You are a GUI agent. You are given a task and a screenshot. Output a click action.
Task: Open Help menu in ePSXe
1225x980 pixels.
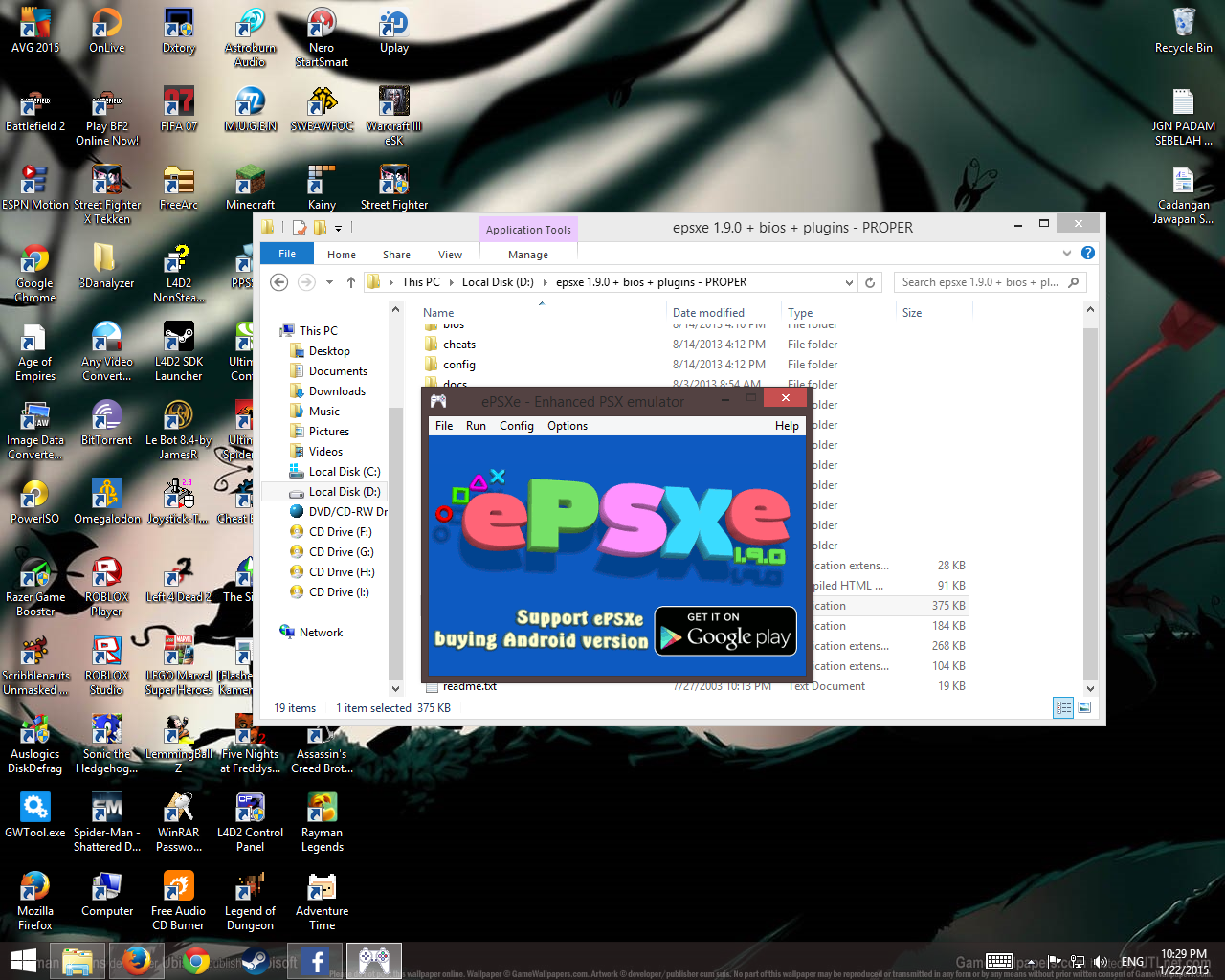[787, 426]
